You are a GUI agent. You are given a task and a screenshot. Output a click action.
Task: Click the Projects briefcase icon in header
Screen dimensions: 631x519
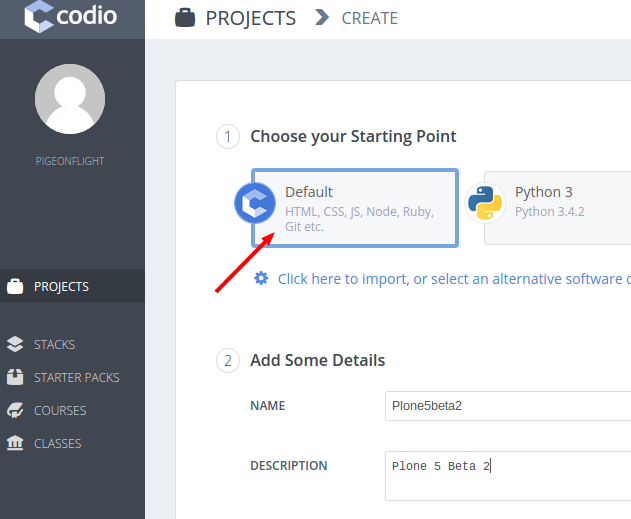pos(185,18)
